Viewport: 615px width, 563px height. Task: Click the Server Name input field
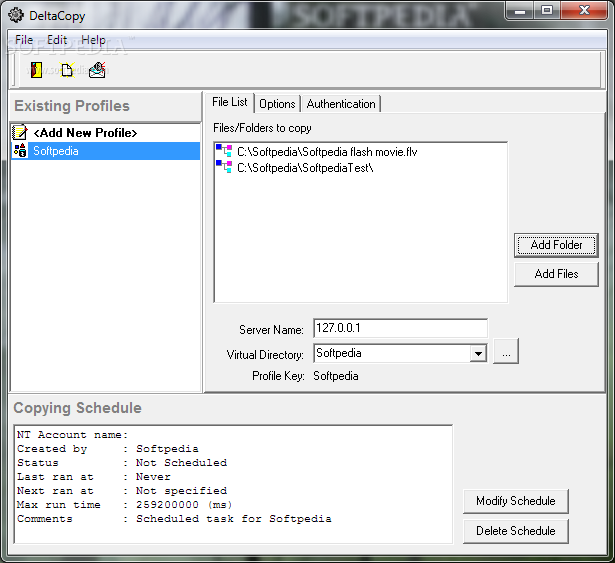pyautogui.click(x=400, y=328)
